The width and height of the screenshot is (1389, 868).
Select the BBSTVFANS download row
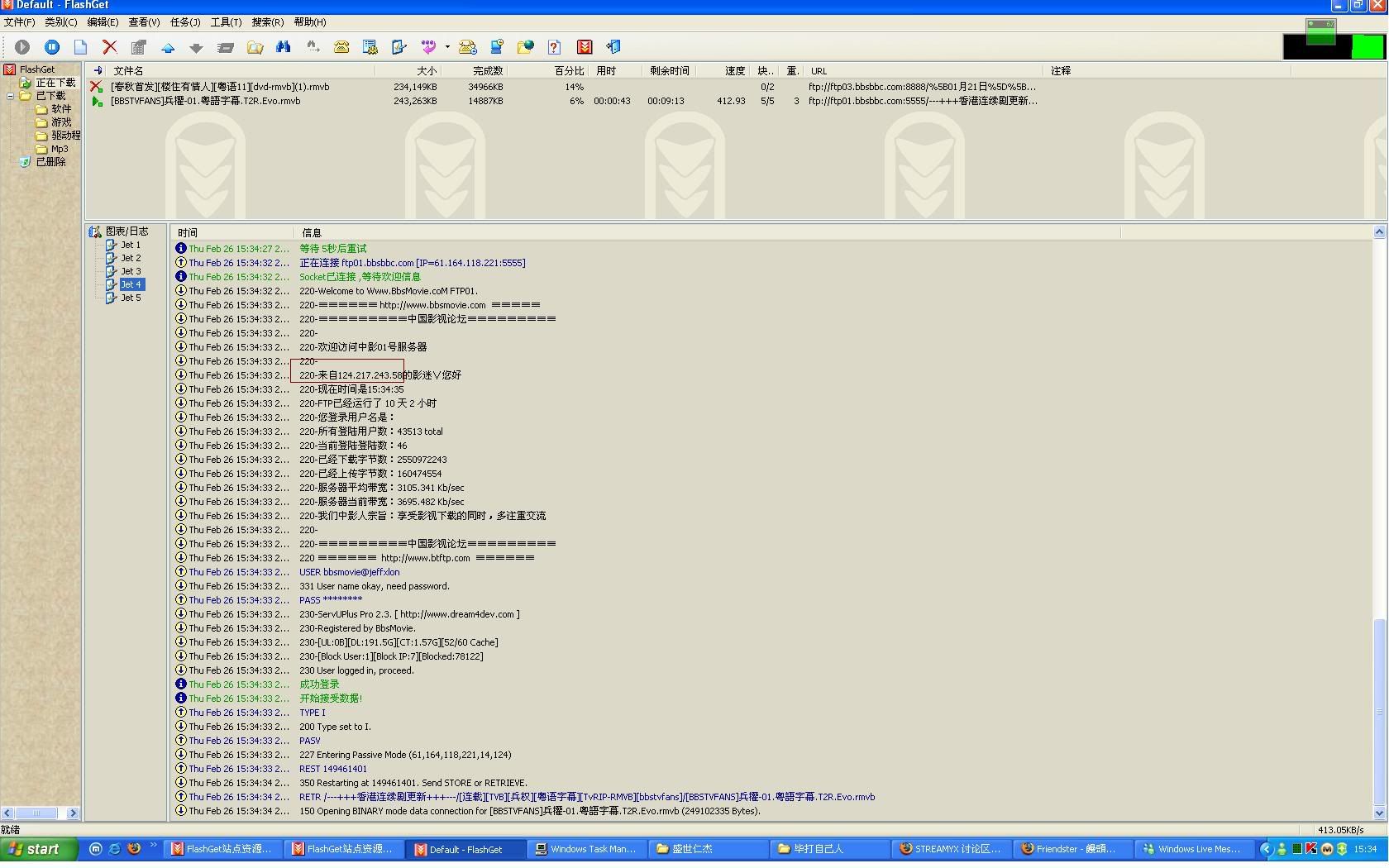206,101
